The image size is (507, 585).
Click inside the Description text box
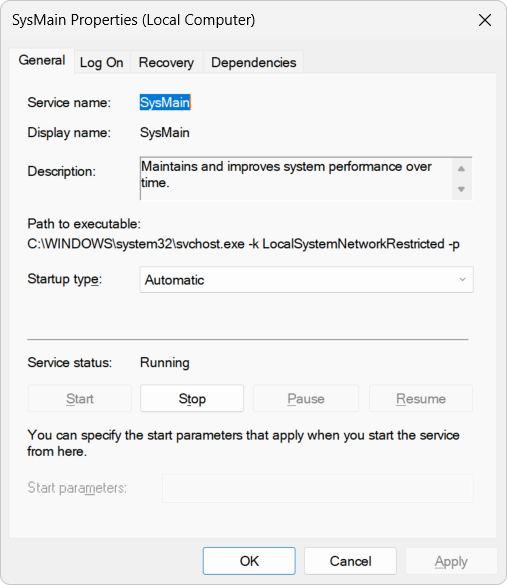pyautogui.click(x=296, y=179)
